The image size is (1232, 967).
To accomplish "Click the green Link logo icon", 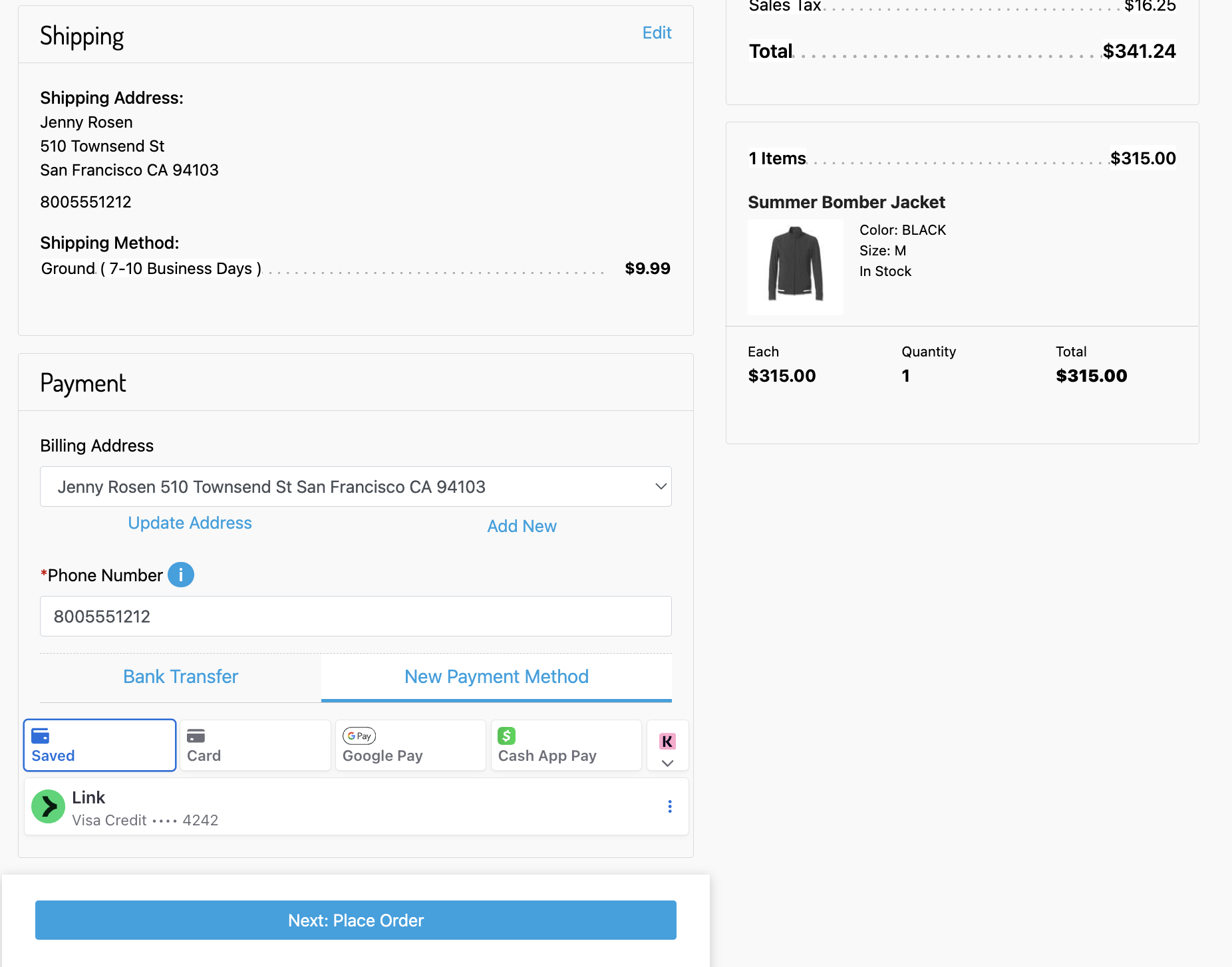I will [x=49, y=807].
